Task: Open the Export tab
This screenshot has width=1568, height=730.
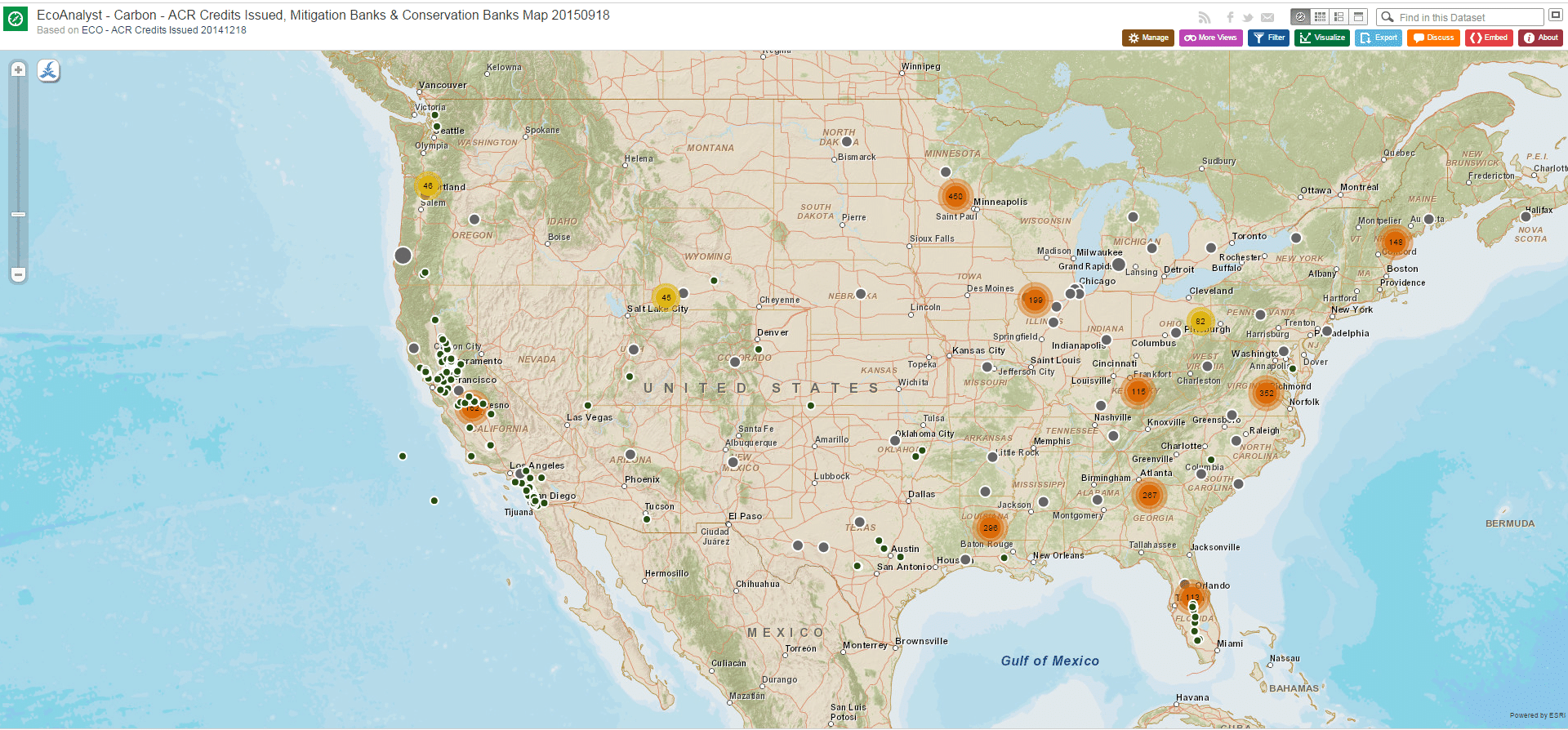Action: click(1378, 38)
